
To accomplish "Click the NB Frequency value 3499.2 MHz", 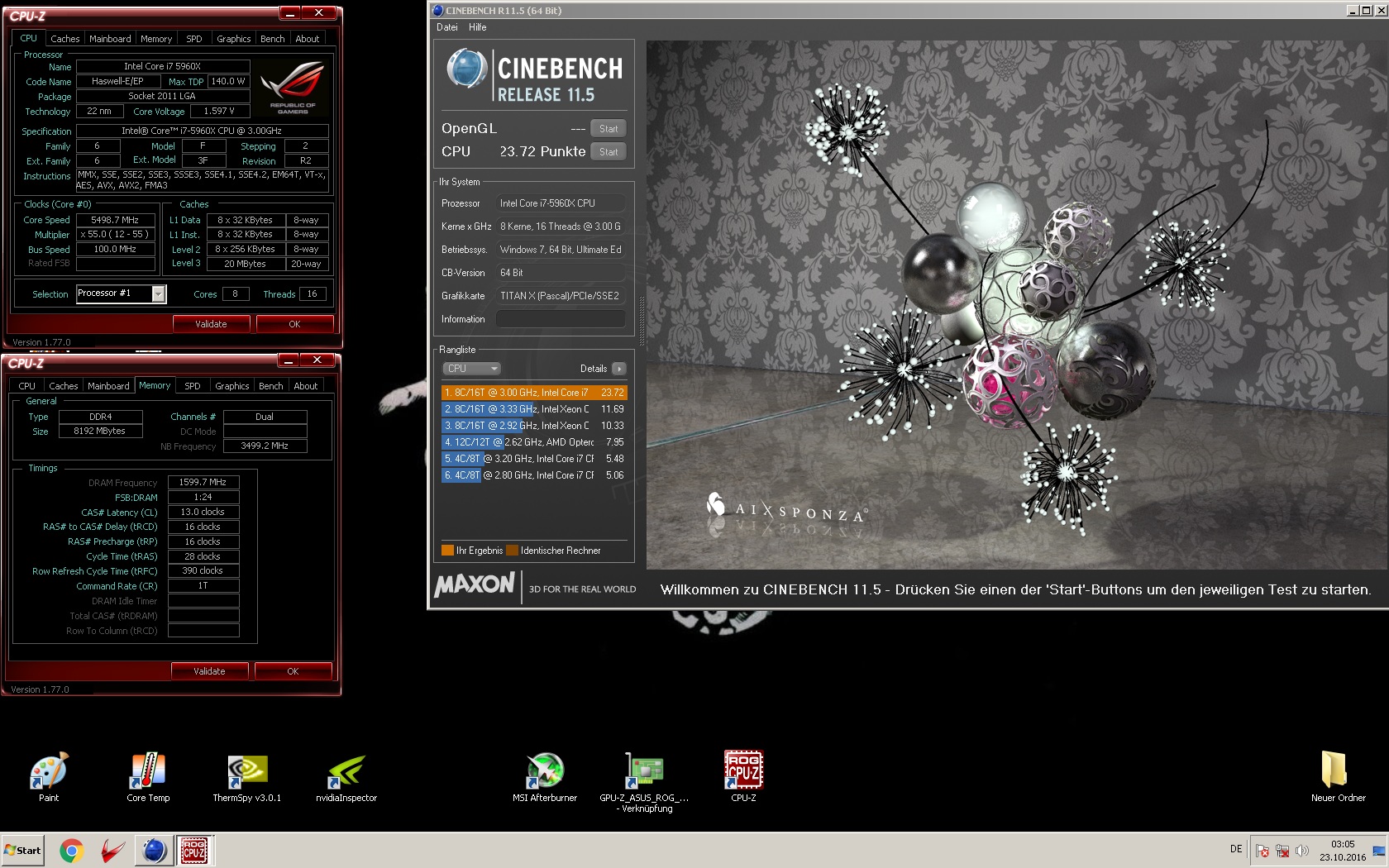I will tap(265, 446).
